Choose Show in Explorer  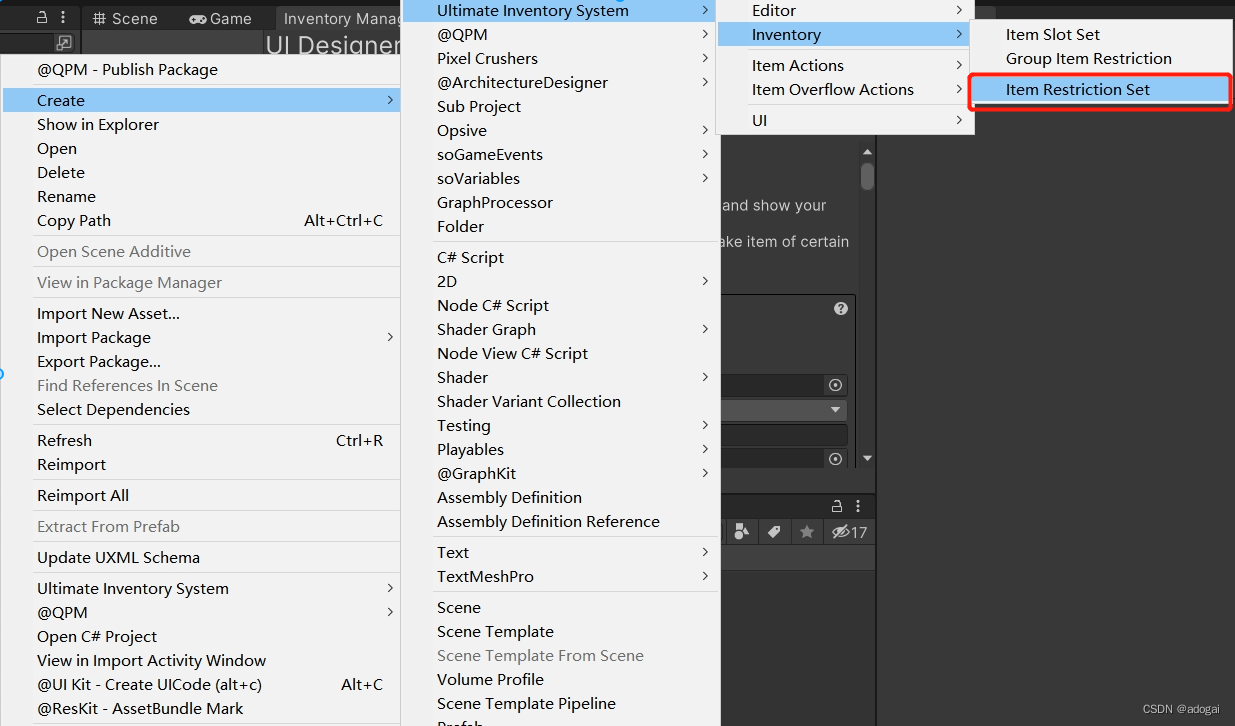tap(201, 124)
